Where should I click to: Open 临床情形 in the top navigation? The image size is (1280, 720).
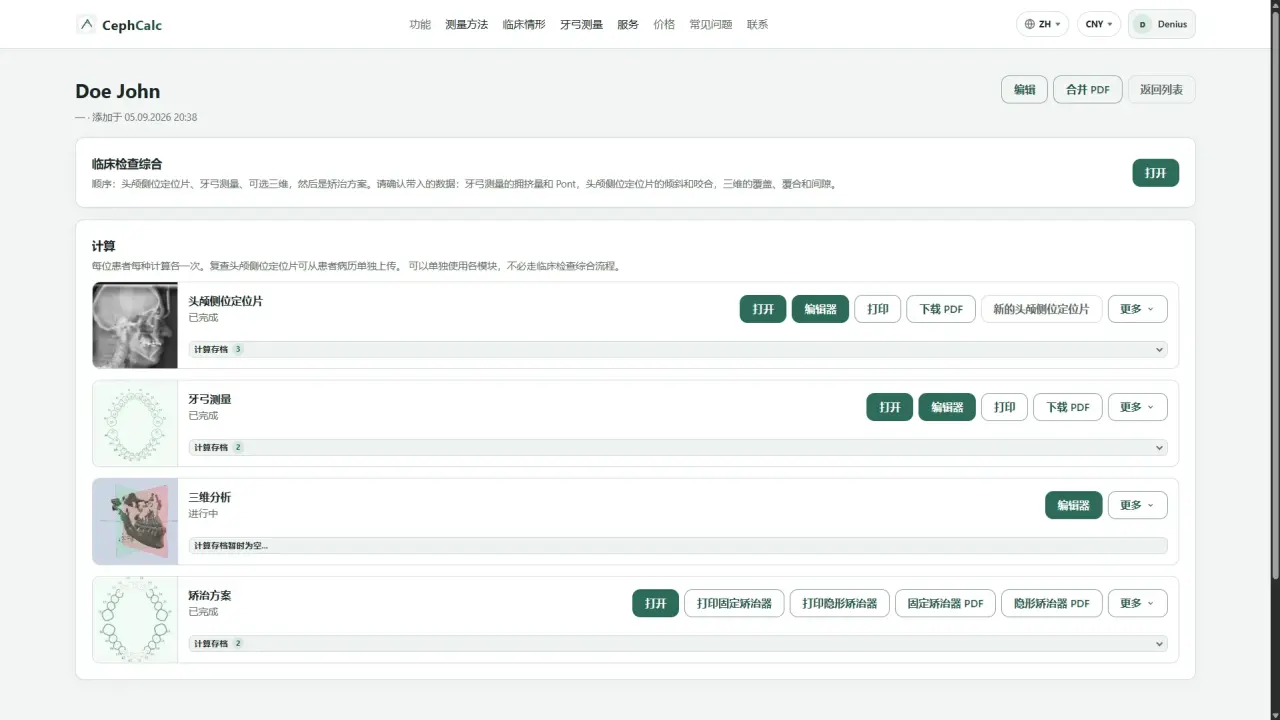(524, 24)
